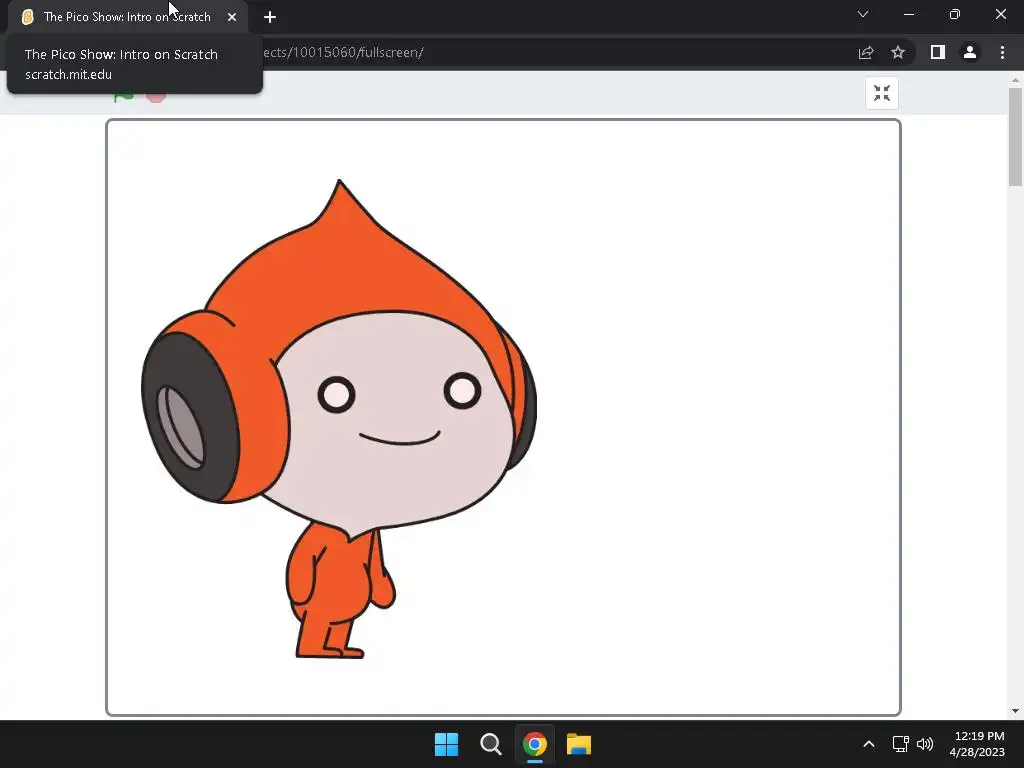Viewport: 1024px width, 768px height.
Task: Click the green flag to start project
Action: point(123,97)
